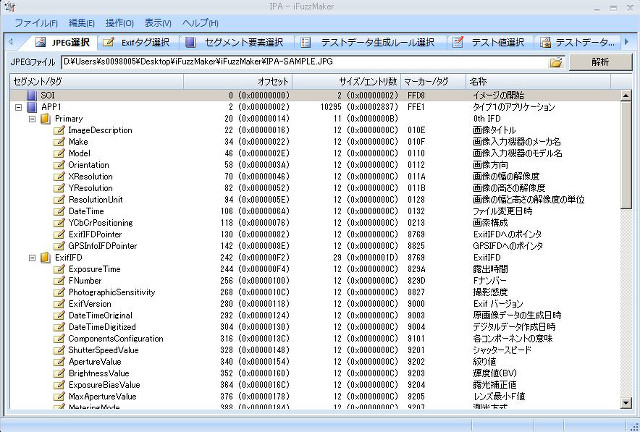
Task: Collapse the Primary IFD node
Action: coord(32,119)
